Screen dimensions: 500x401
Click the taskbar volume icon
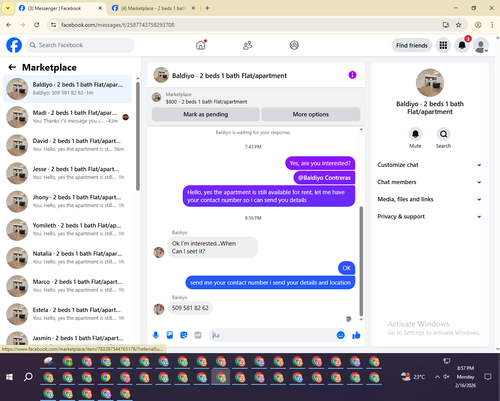pyautogui.click(x=446, y=377)
